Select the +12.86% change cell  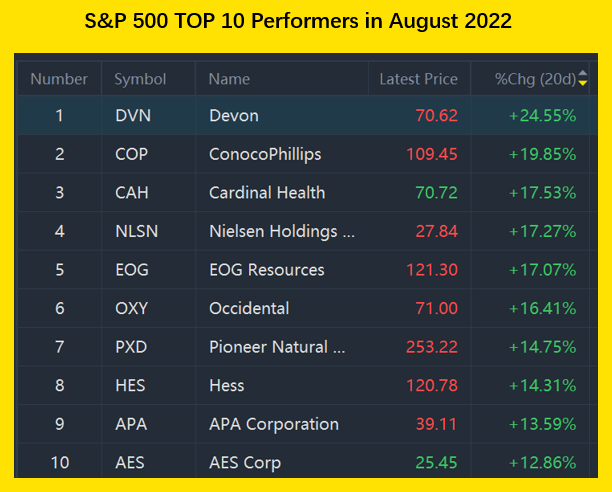coord(542,463)
